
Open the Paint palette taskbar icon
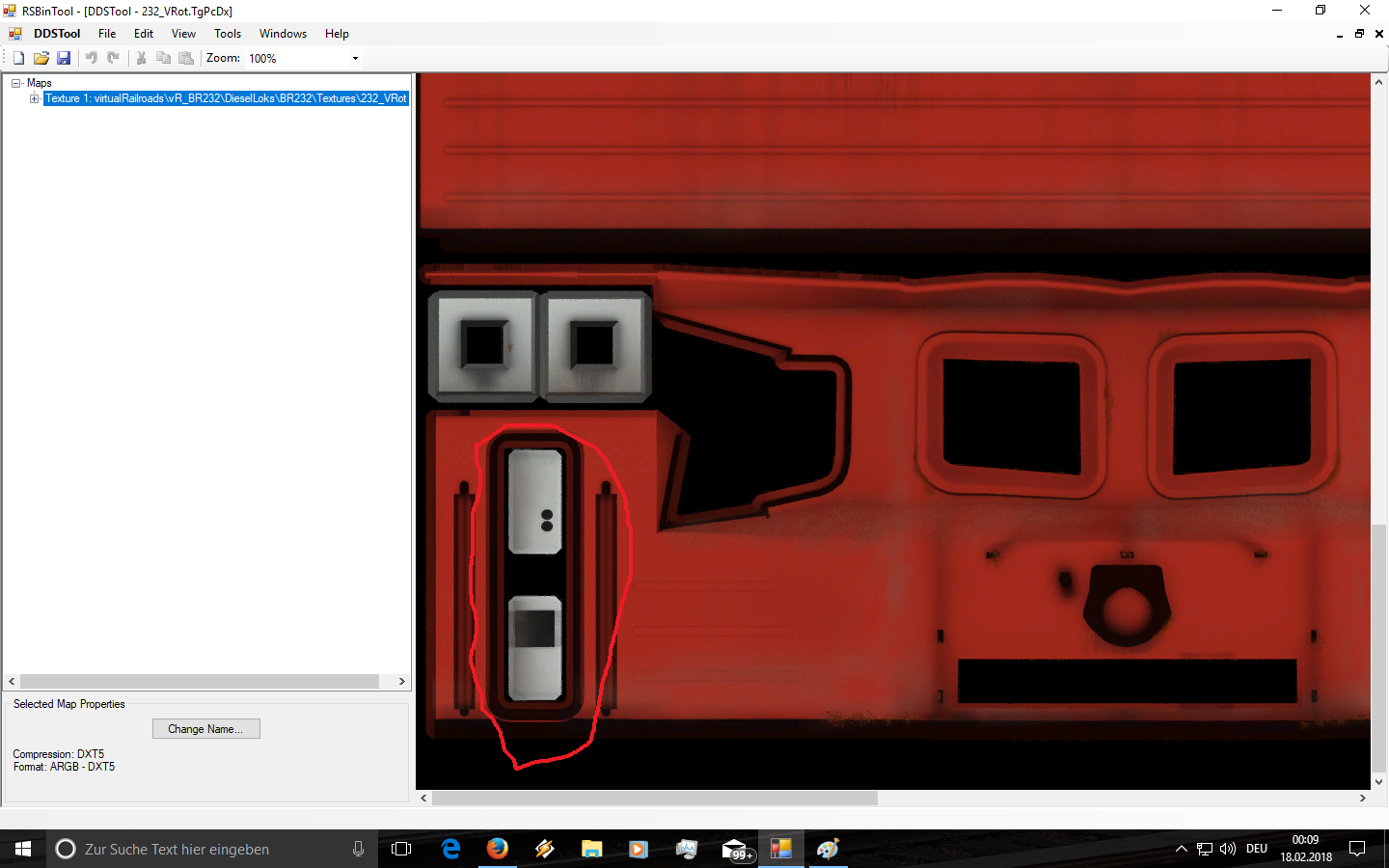[x=828, y=849]
